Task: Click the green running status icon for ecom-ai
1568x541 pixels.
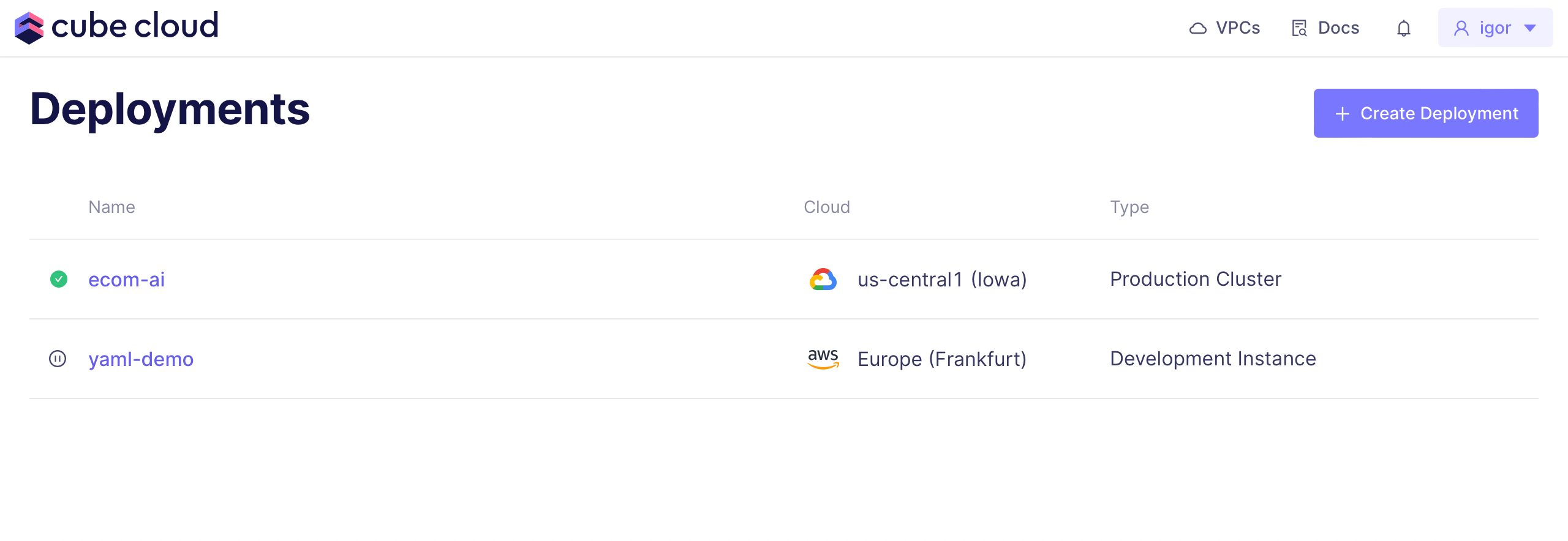Action: [x=59, y=279]
